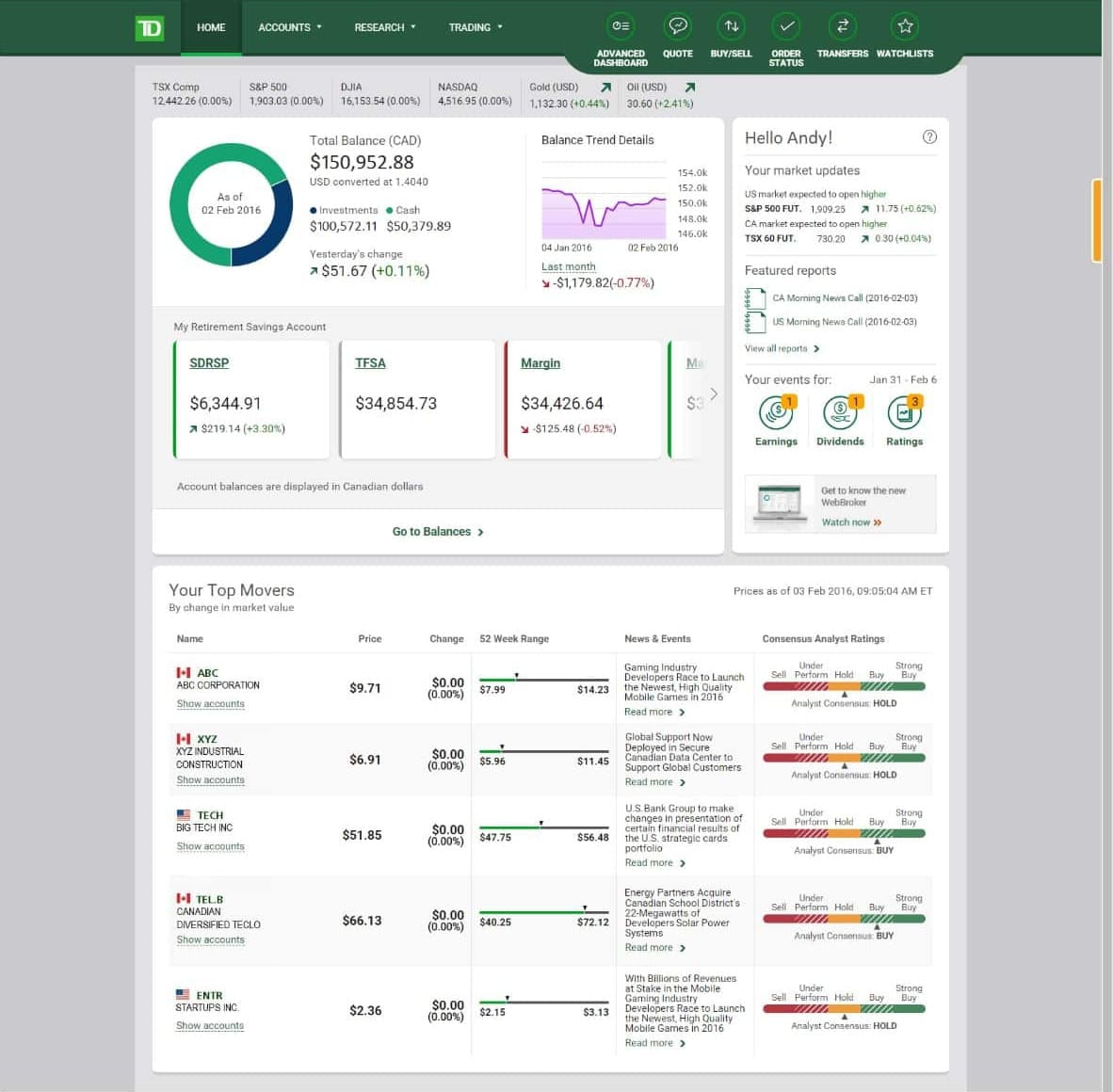Read more on ABC gaming news
The width and height of the screenshot is (1113, 1092).
point(654,712)
